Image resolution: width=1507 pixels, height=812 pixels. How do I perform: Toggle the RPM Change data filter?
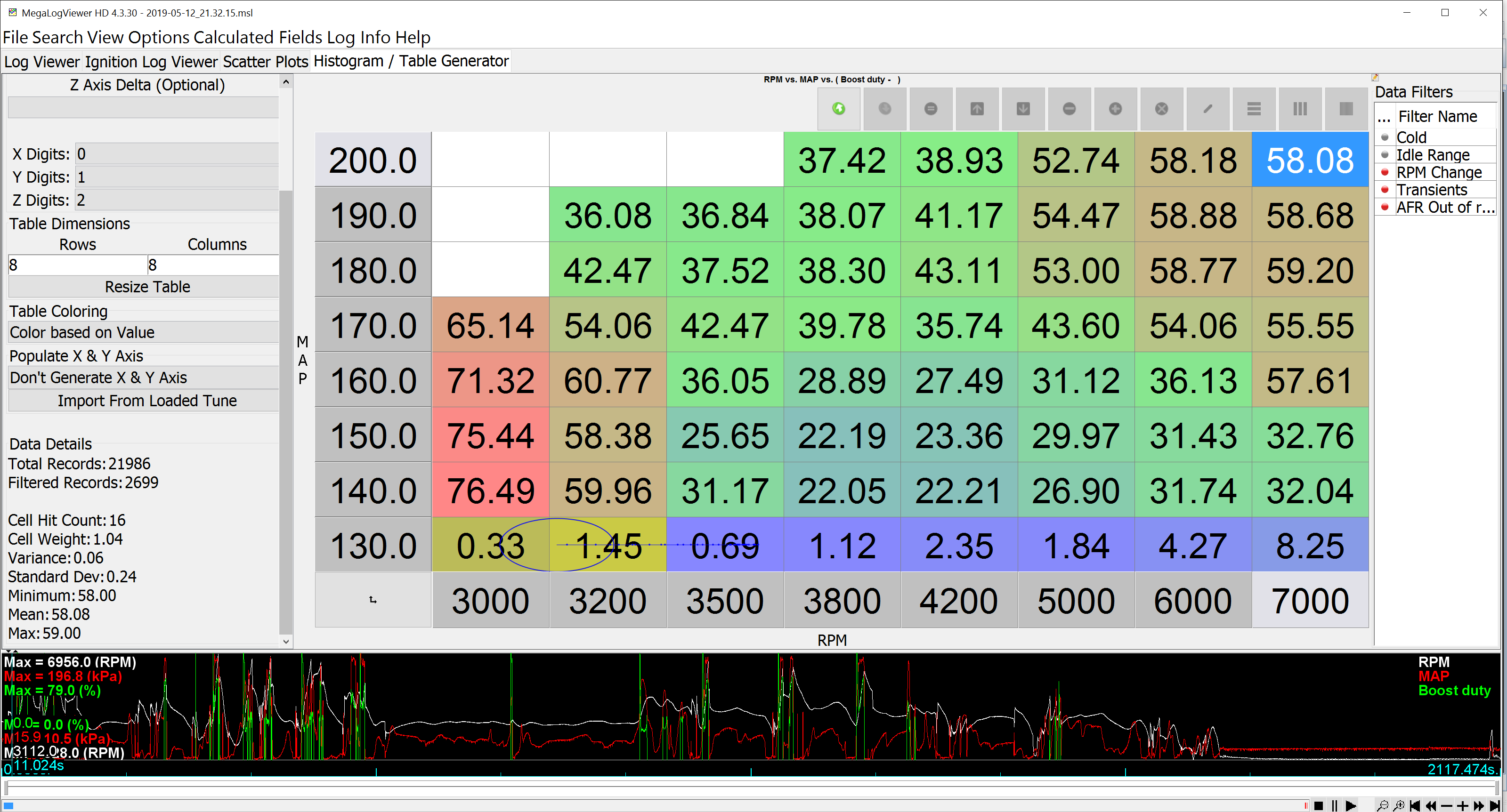pyautogui.click(x=1385, y=172)
